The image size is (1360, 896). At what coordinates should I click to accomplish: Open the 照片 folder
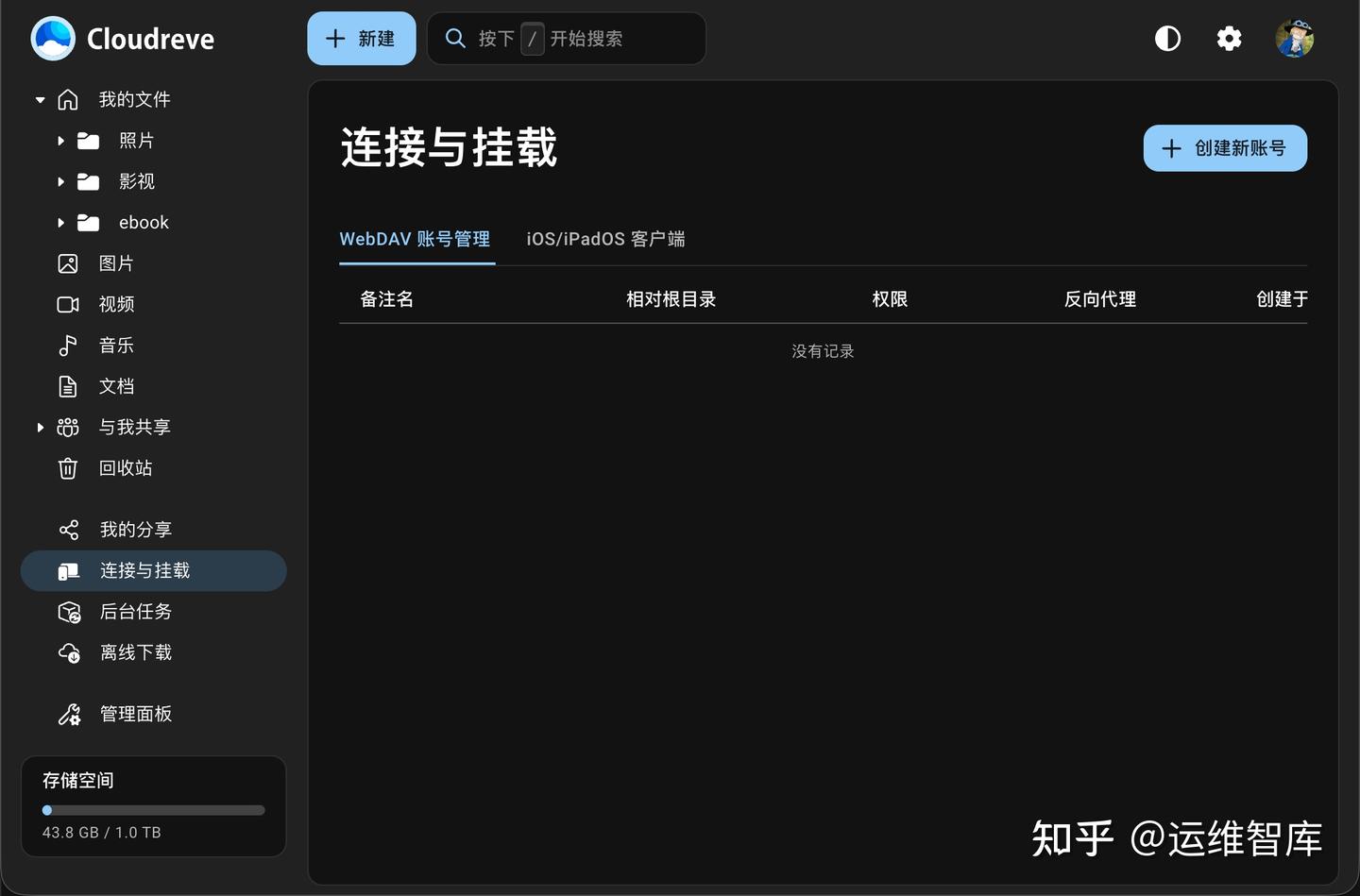(137, 141)
